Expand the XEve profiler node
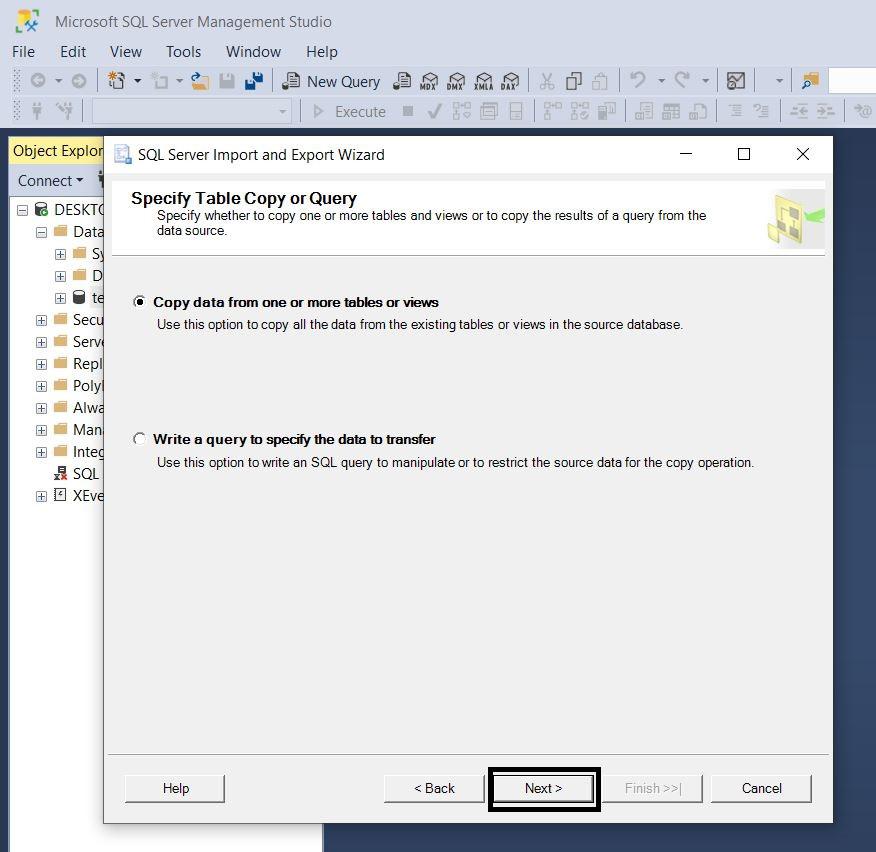The image size is (876, 852). [41, 496]
